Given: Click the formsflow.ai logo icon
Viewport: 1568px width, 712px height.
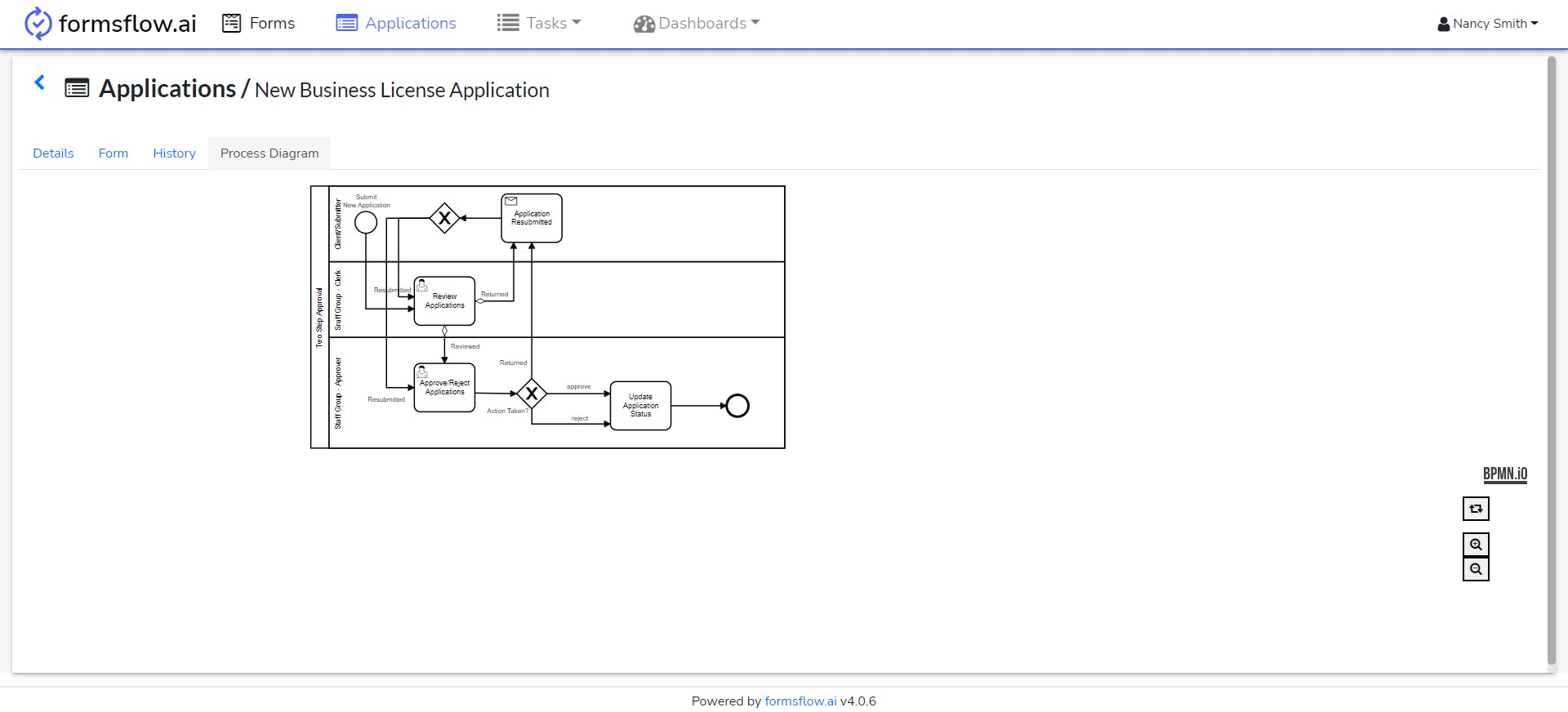Looking at the screenshot, I should point(38,24).
